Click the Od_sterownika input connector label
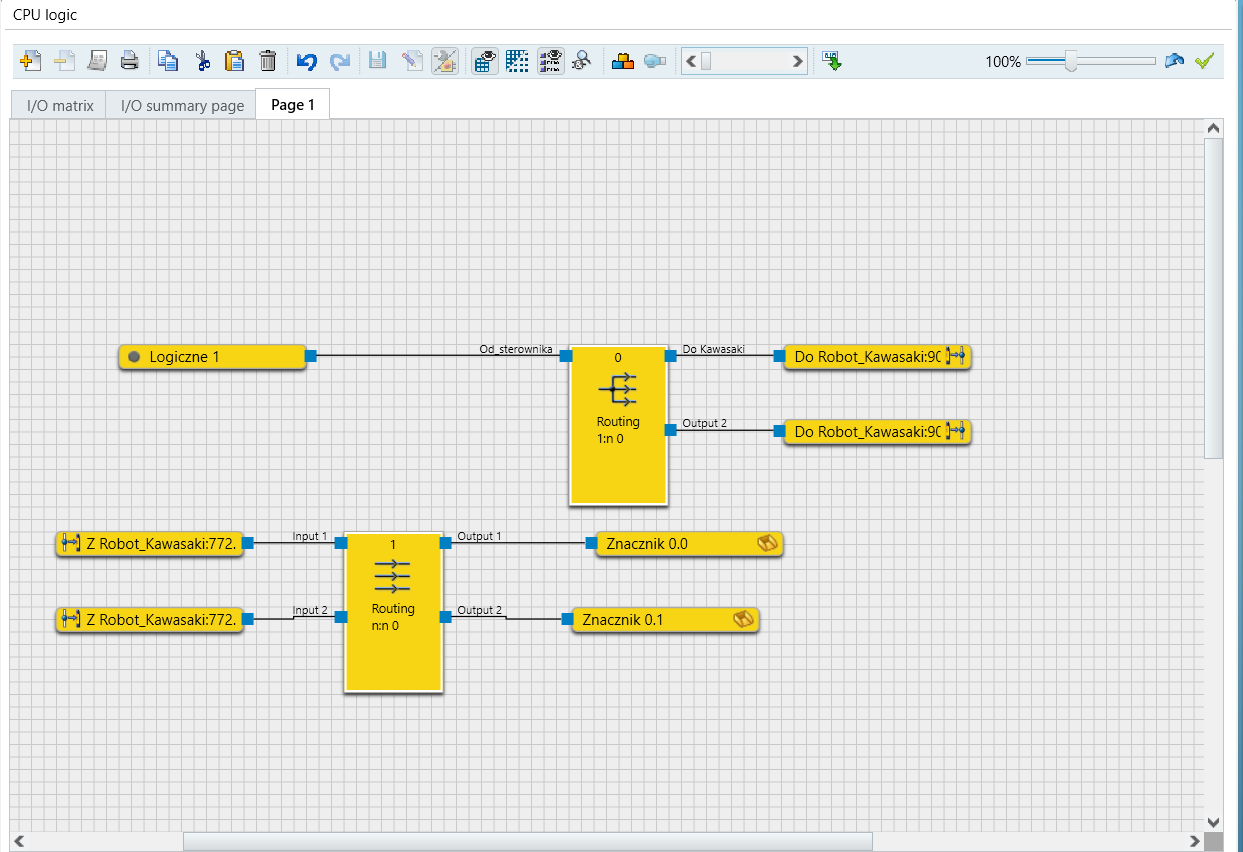 point(516,349)
